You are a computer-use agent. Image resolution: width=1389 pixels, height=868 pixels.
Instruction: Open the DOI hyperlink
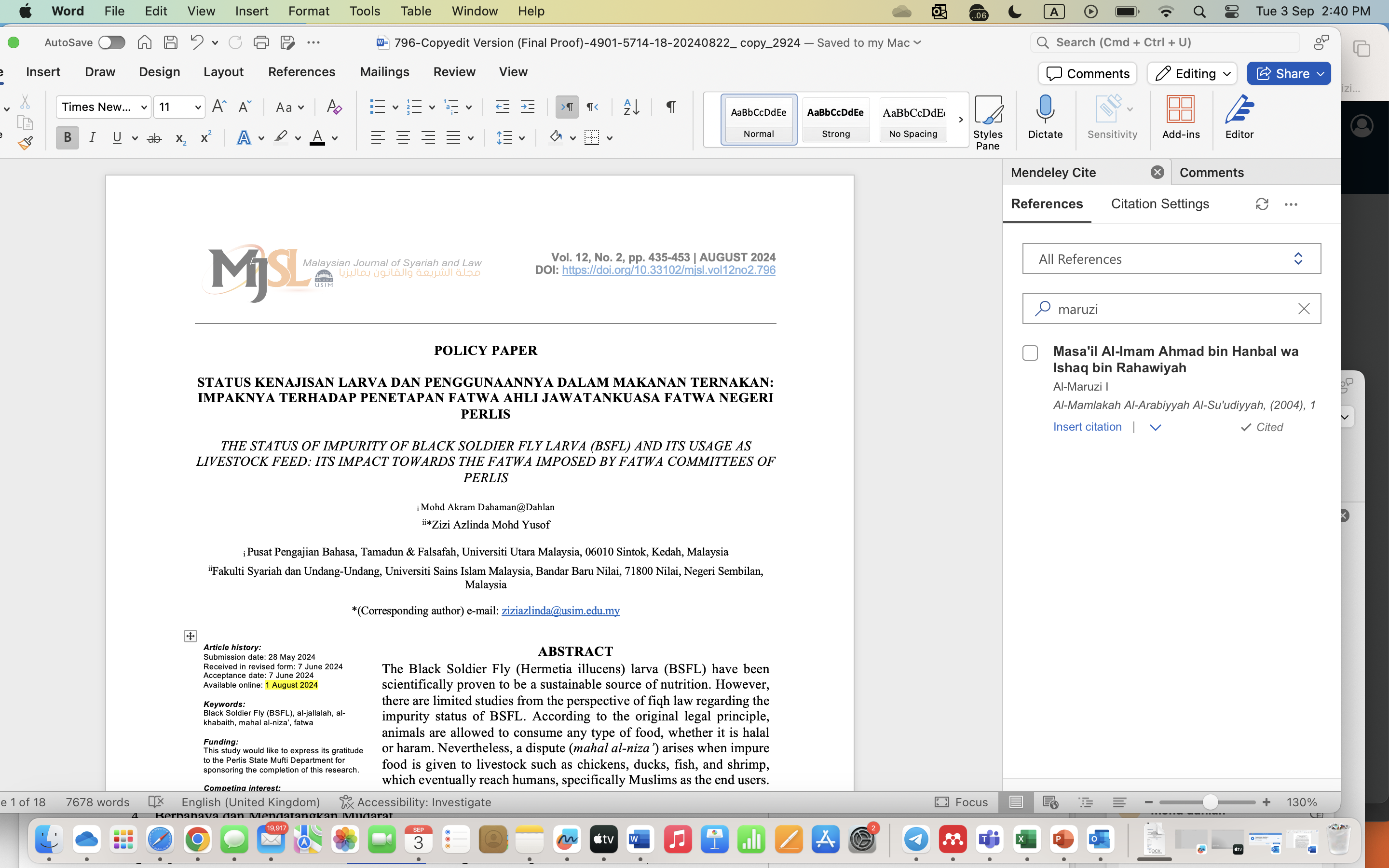pyautogui.click(x=668, y=270)
